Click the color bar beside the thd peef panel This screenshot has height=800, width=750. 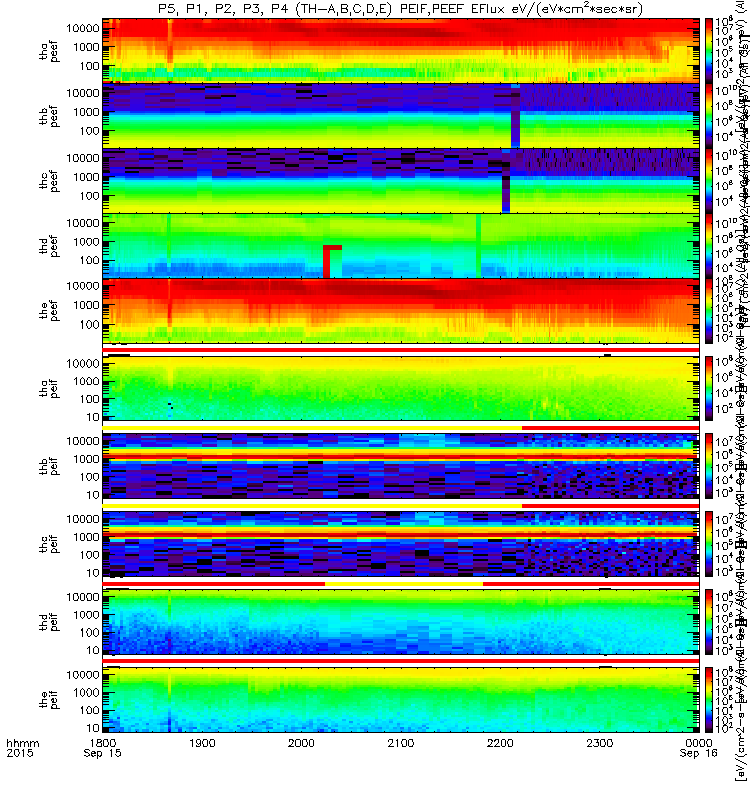pos(709,246)
